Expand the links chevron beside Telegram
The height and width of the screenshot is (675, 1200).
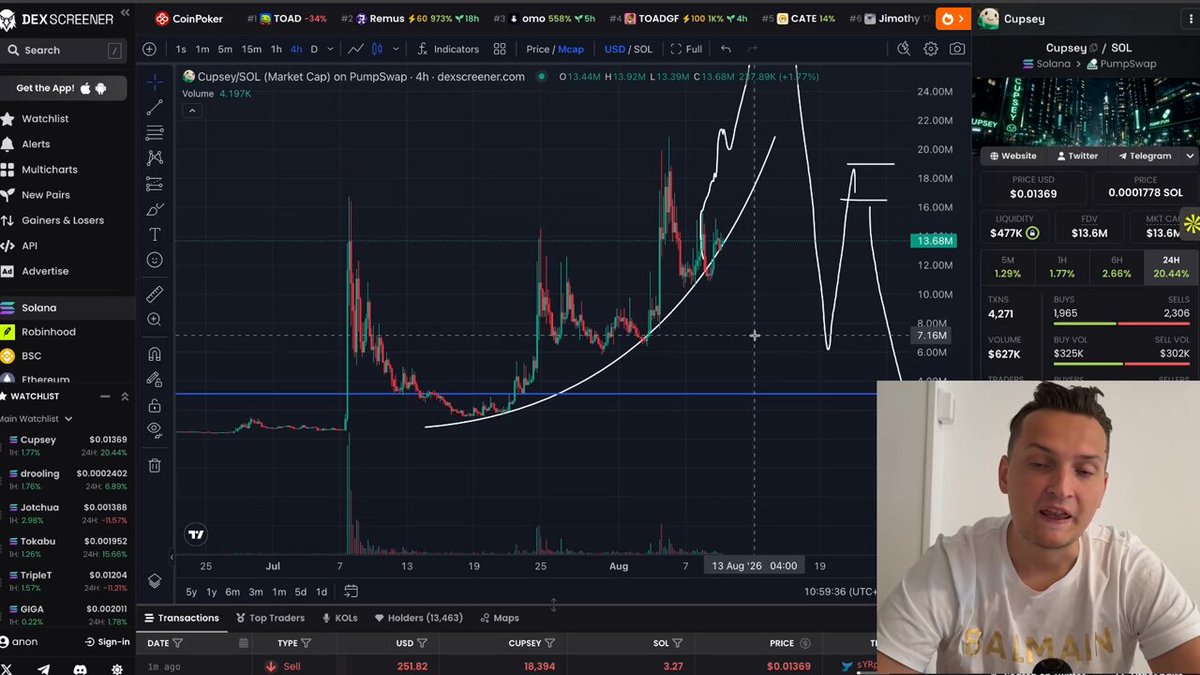coord(1190,156)
